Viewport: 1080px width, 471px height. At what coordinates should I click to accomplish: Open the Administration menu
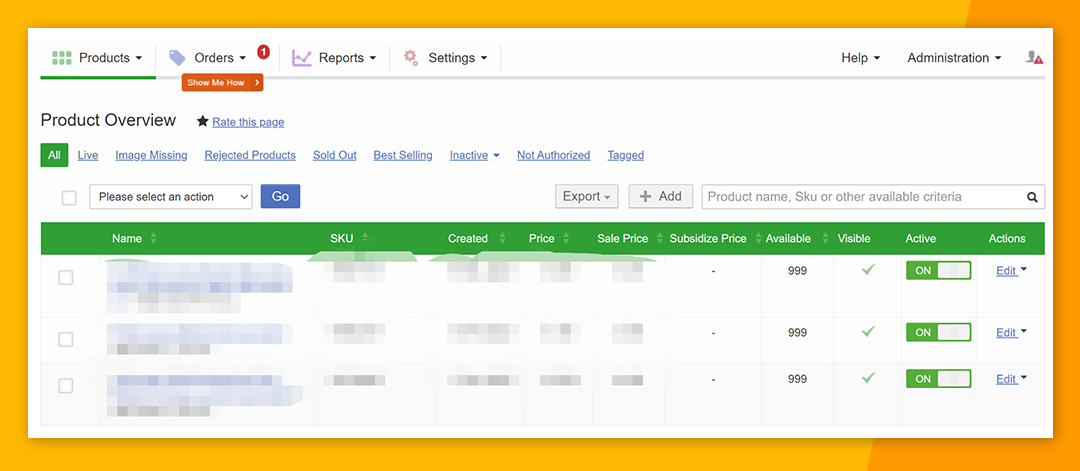tap(954, 58)
